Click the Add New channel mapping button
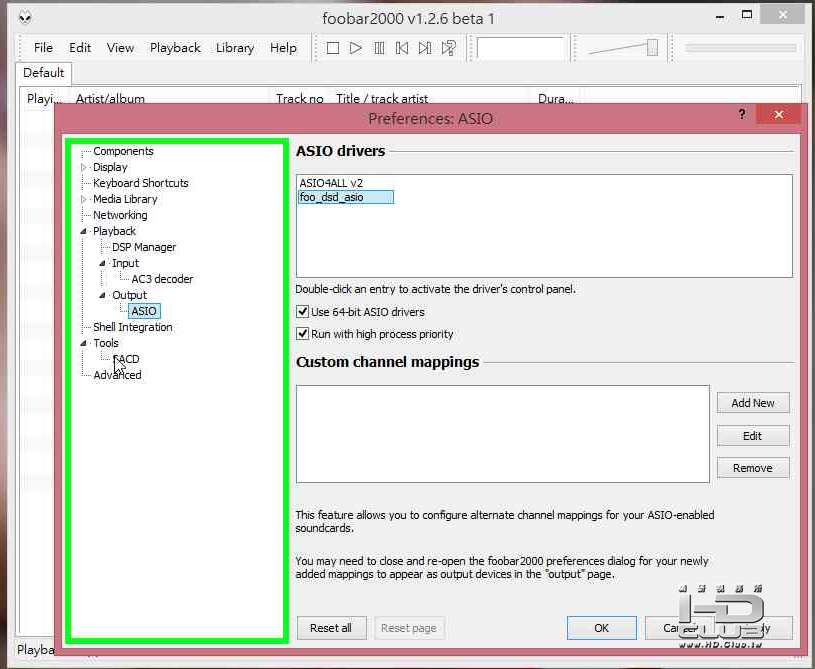This screenshot has height=669, width=815. click(x=753, y=403)
